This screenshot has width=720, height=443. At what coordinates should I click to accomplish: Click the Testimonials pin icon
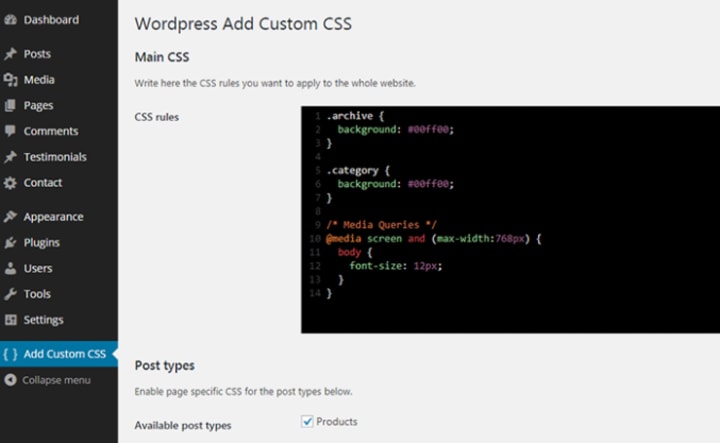tap(11, 157)
